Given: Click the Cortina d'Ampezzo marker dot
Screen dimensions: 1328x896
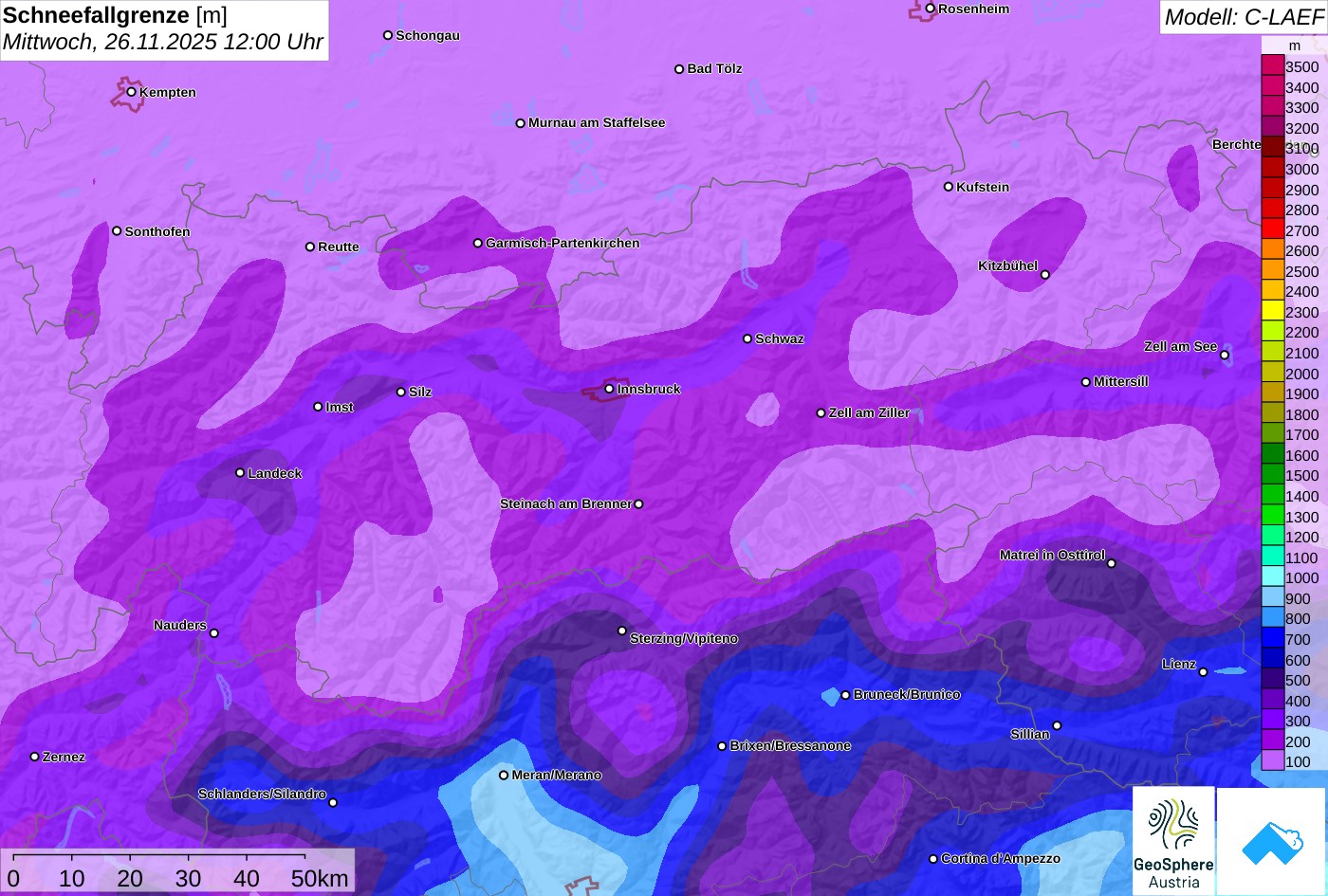Looking at the screenshot, I should pos(932,859).
